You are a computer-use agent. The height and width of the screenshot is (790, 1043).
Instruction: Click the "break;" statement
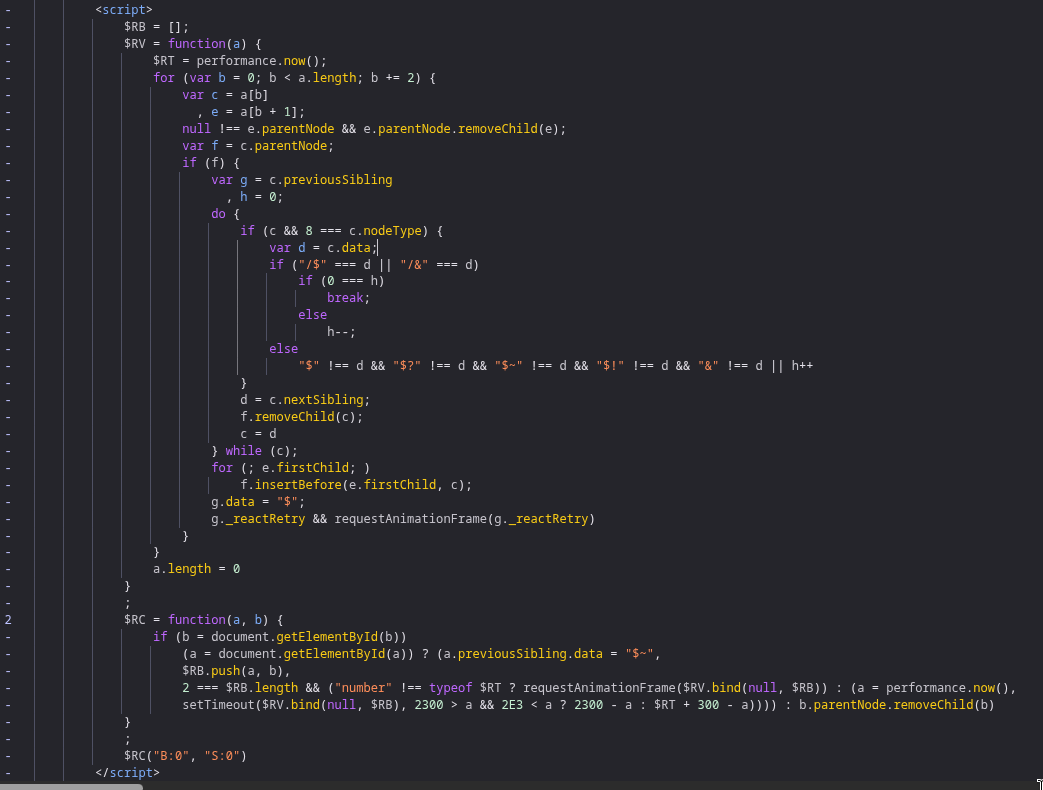tap(348, 298)
